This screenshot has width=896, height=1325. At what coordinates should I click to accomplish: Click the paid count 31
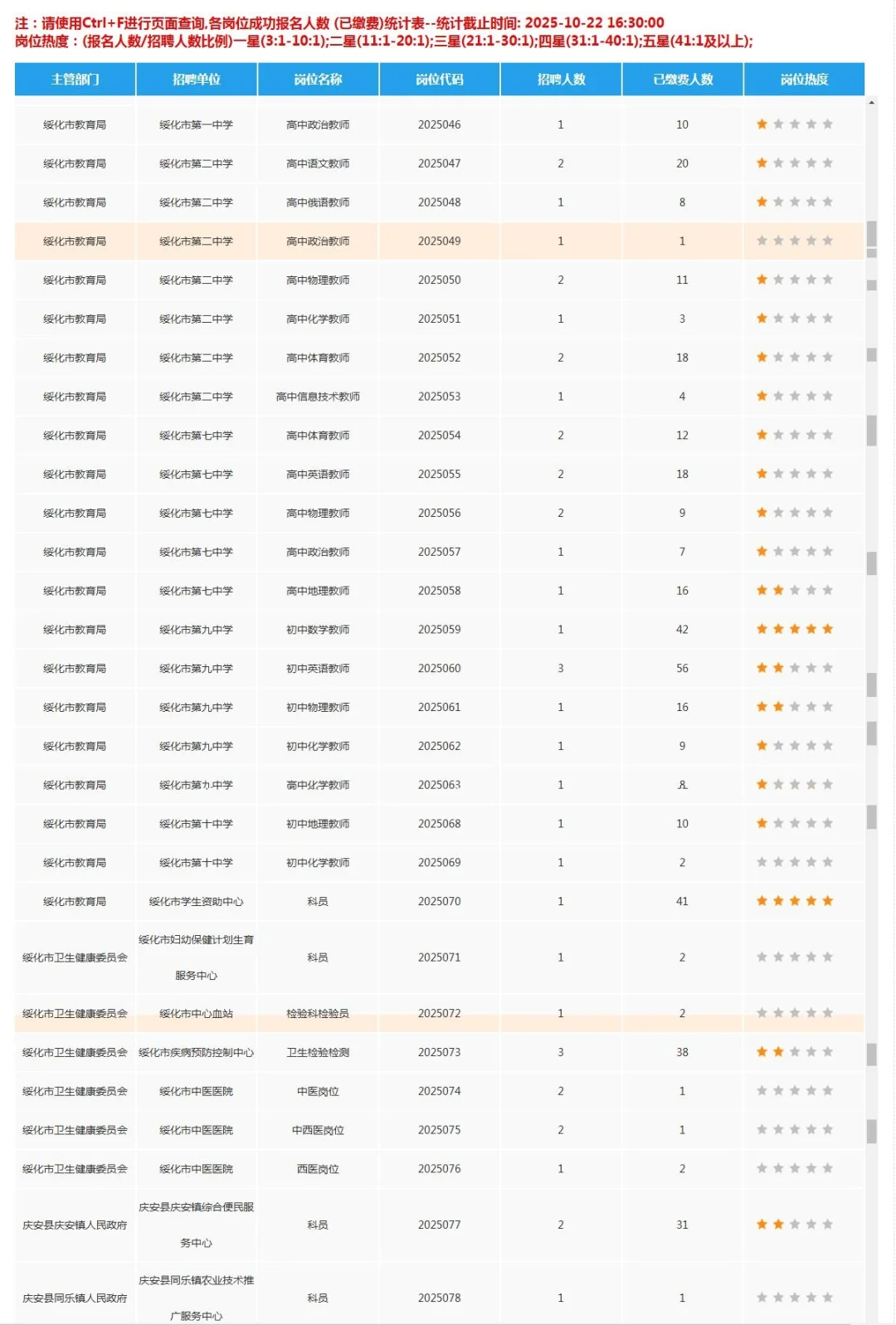[682, 1225]
